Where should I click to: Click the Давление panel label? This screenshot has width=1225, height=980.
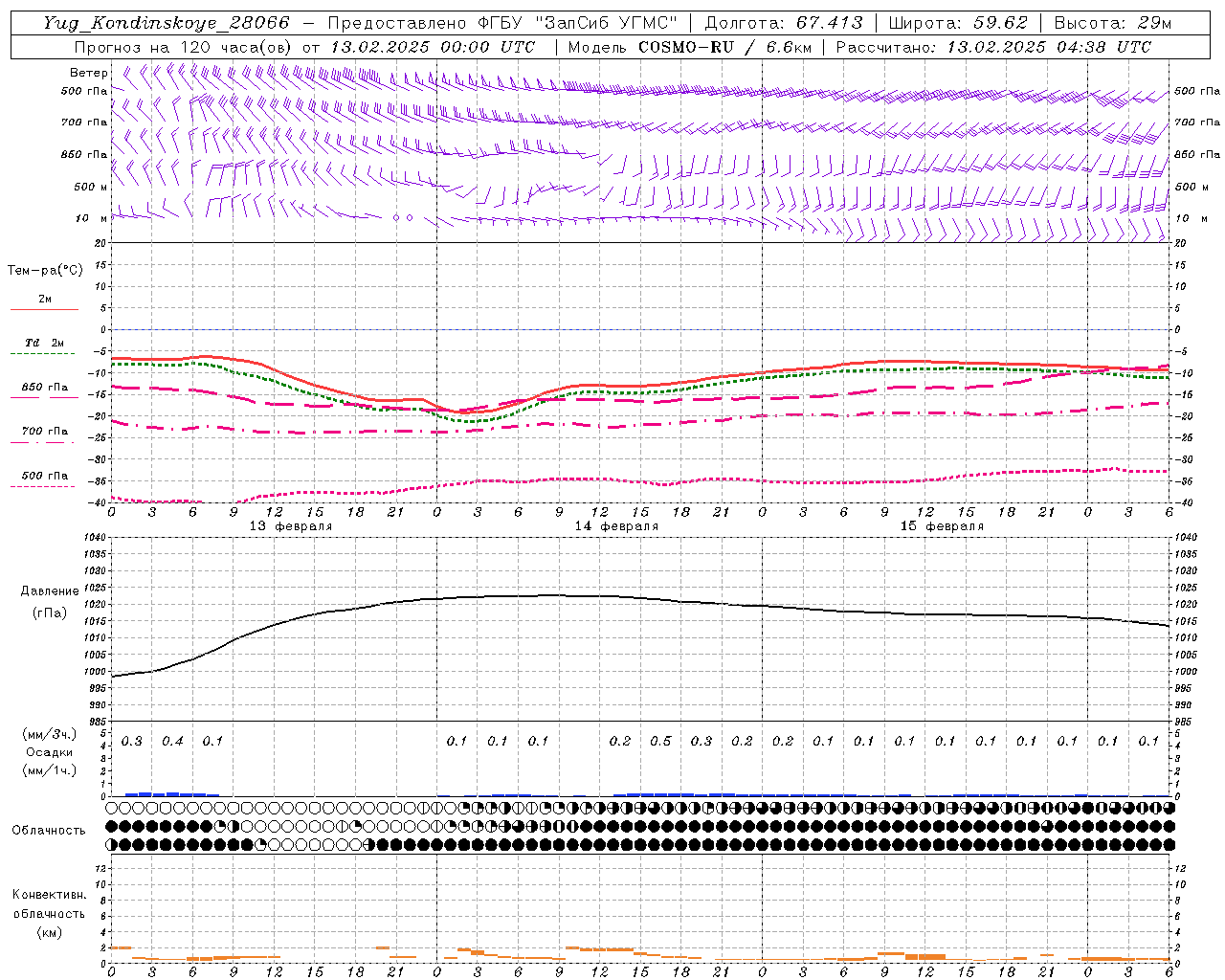[x=50, y=591]
